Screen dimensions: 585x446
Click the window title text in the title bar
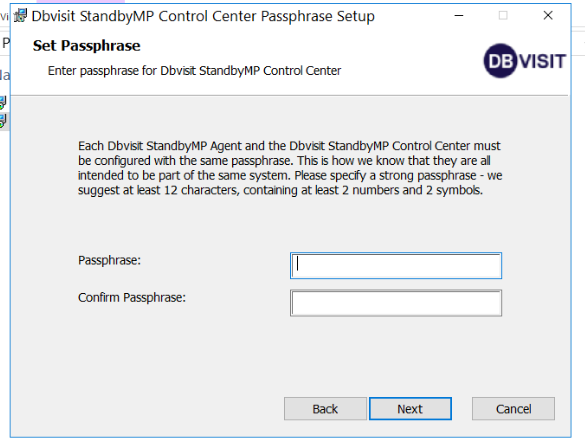(203, 16)
